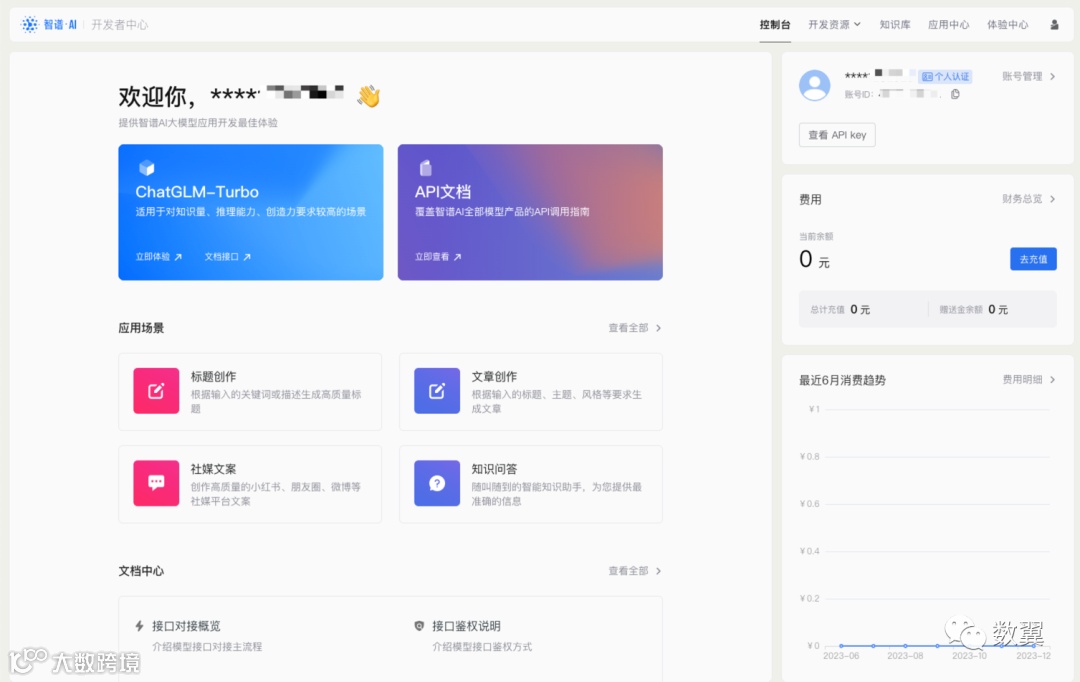The width and height of the screenshot is (1080, 682).
Task: Open the 社媒文案 scenario card title
Action: [x=214, y=469]
